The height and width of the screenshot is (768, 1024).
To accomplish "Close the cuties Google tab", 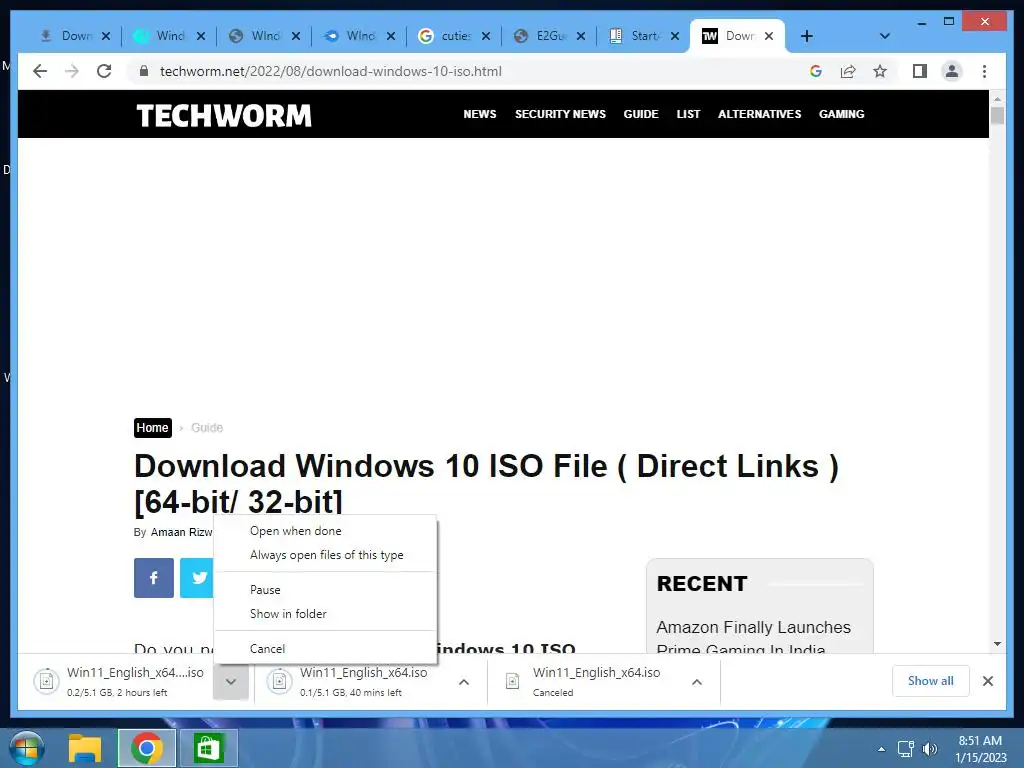I will point(486,36).
